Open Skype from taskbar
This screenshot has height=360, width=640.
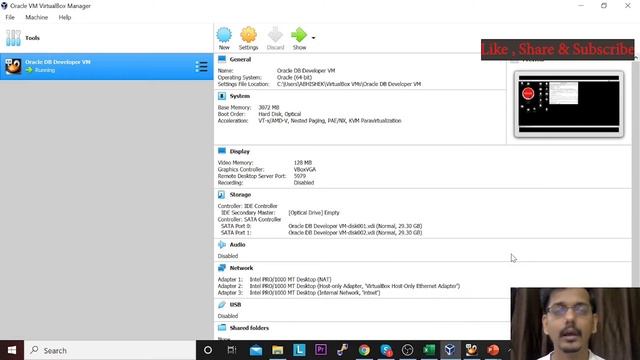(386, 350)
